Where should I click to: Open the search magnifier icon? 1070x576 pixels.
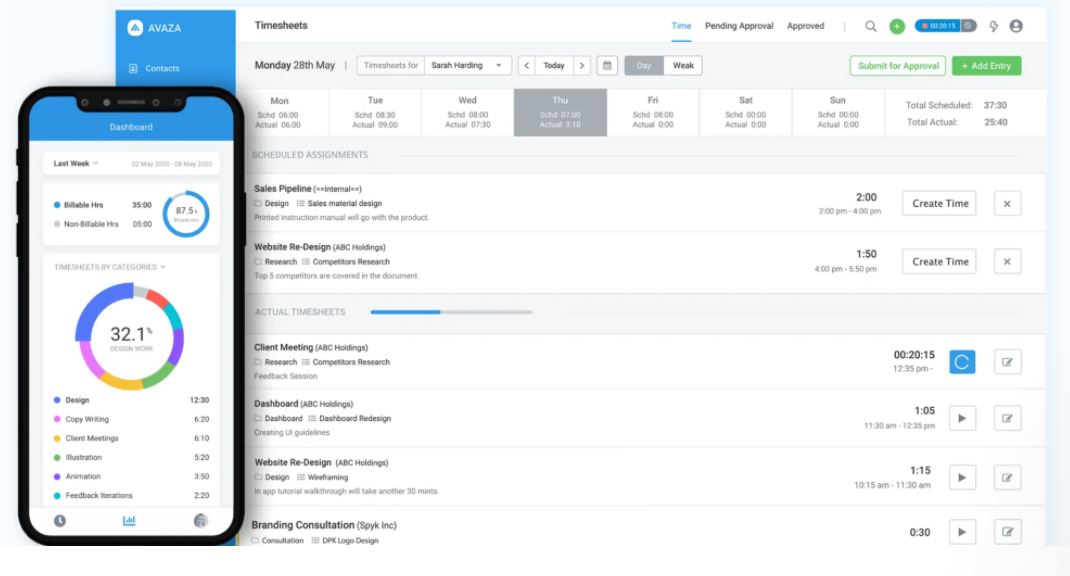(x=871, y=26)
